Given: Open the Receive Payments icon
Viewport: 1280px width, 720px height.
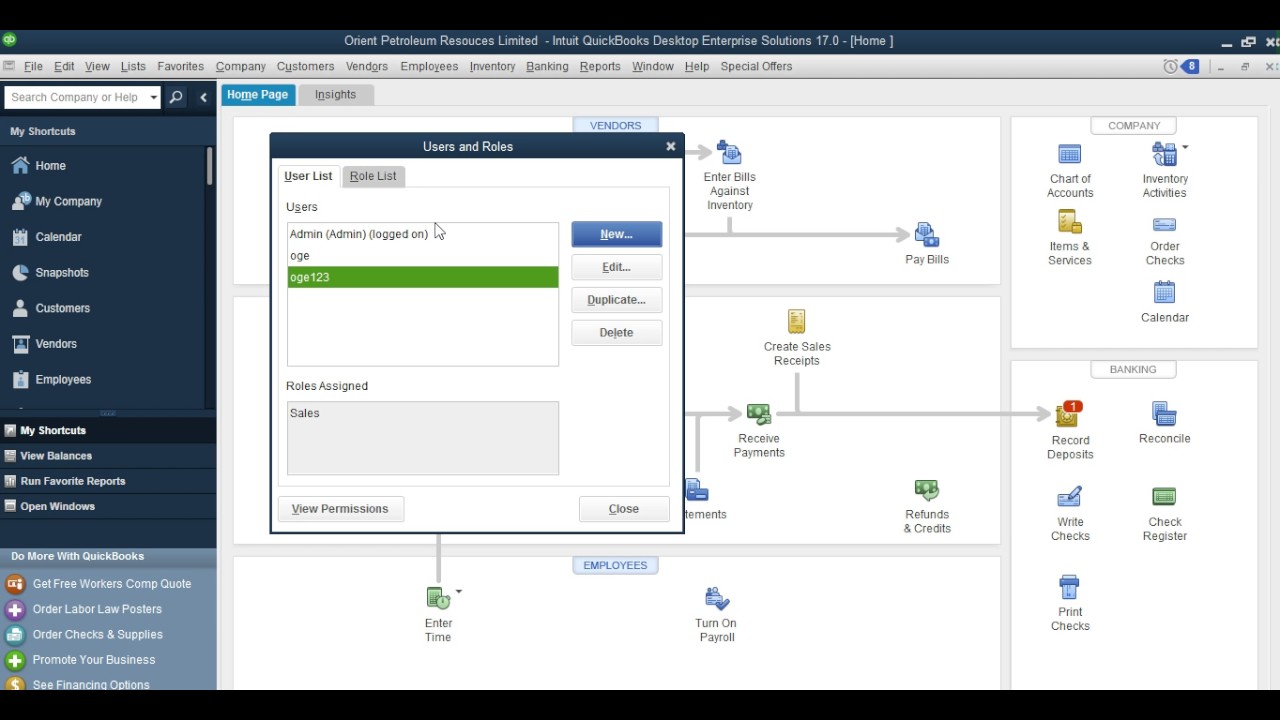Looking at the screenshot, I should [x=759, y=414].
